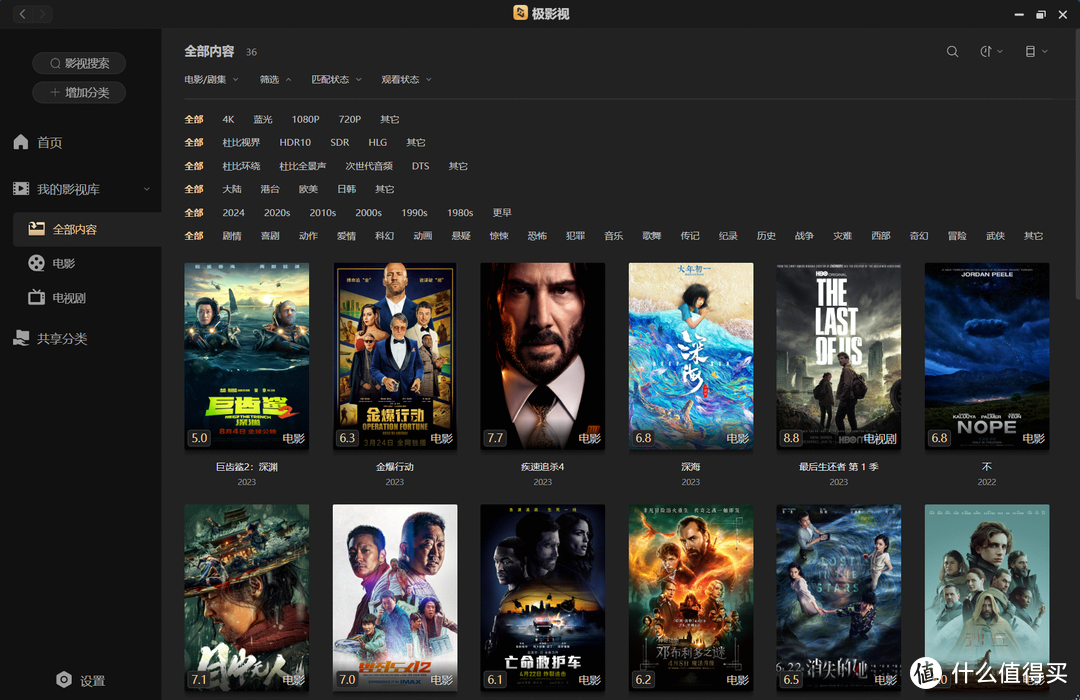This screenshot has width=1080, height=700.
Task: Collapse the 筛选 filter panel
Action: (x=276, y=79)
